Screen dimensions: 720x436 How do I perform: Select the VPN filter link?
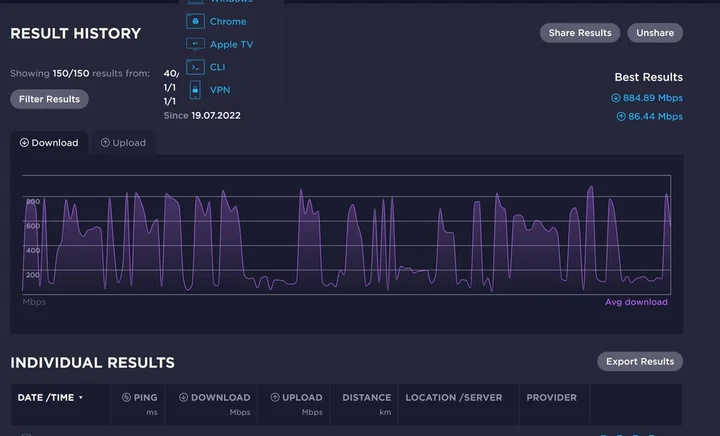(x=220, y=90)
